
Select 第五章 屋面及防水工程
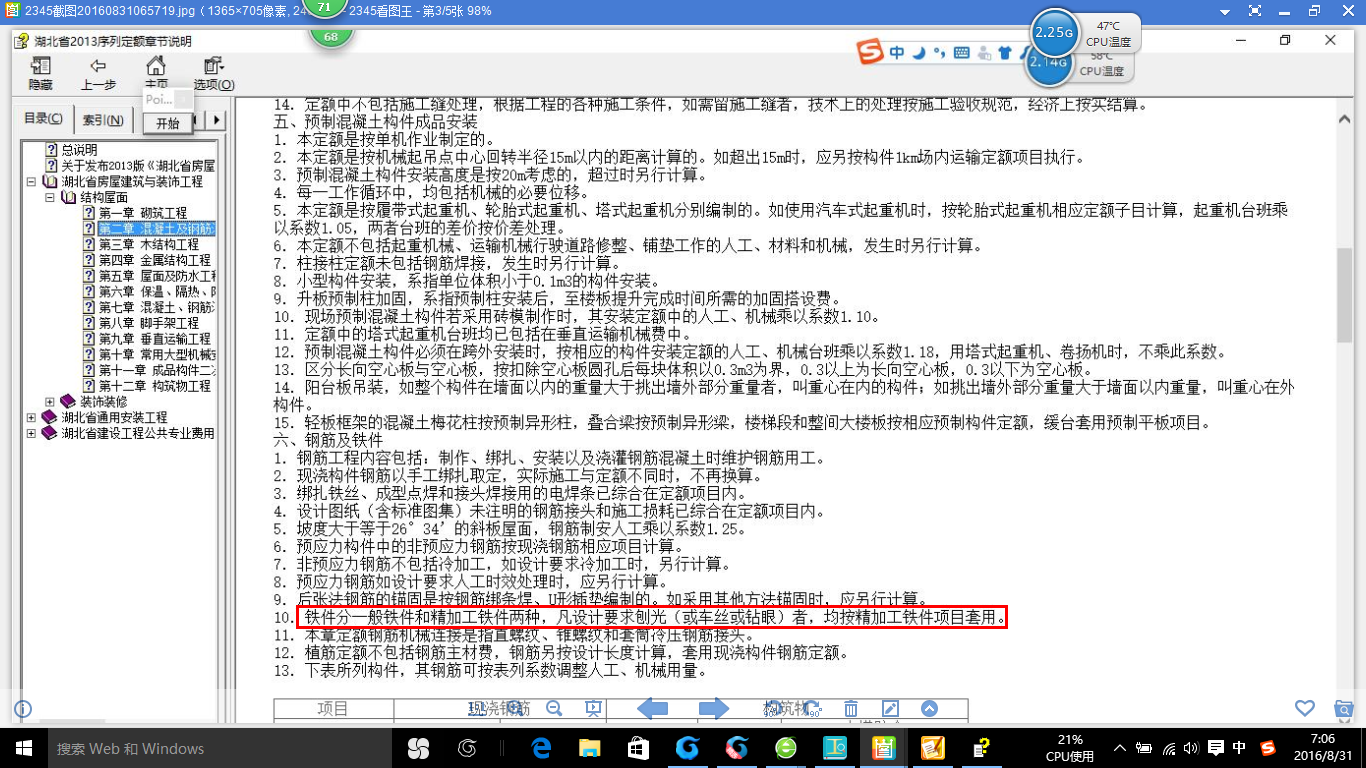[x=156, y=276]
